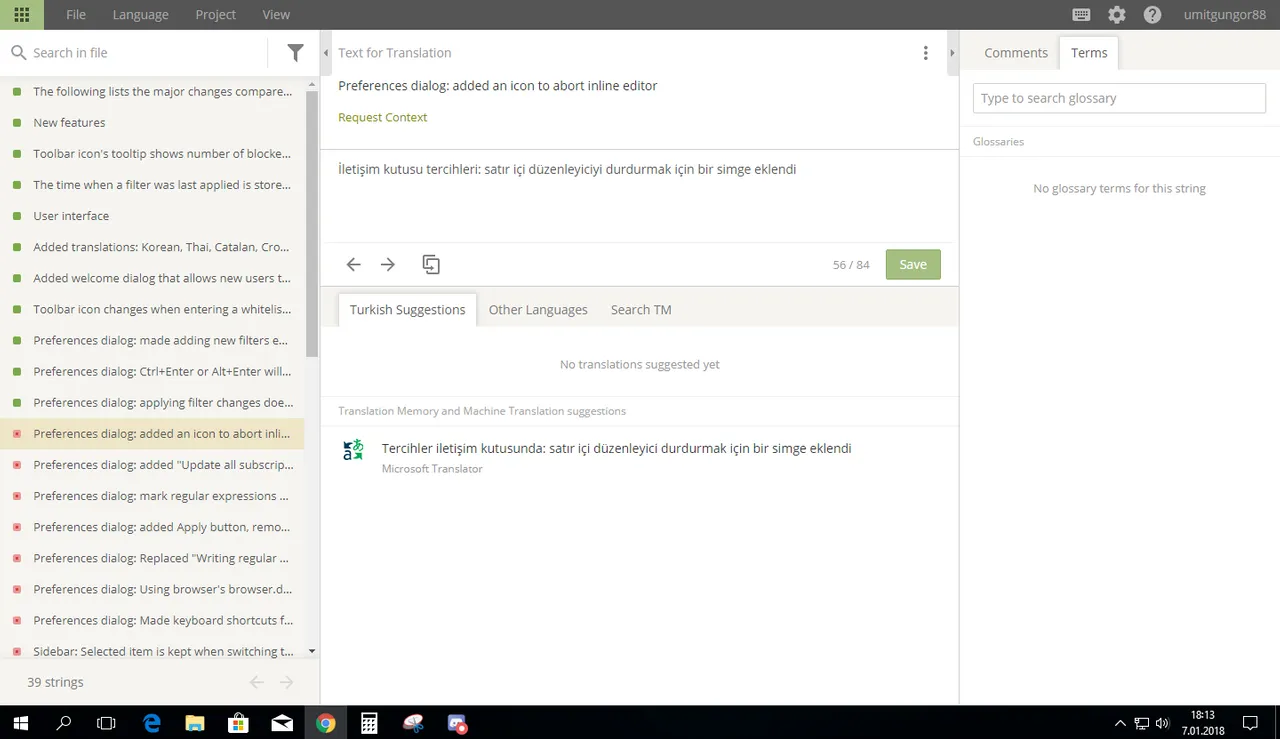Select 'The time when a filter was last applied' string
Image resolution: width=1280 pixels, height=739 pixels.
(152, 185)
